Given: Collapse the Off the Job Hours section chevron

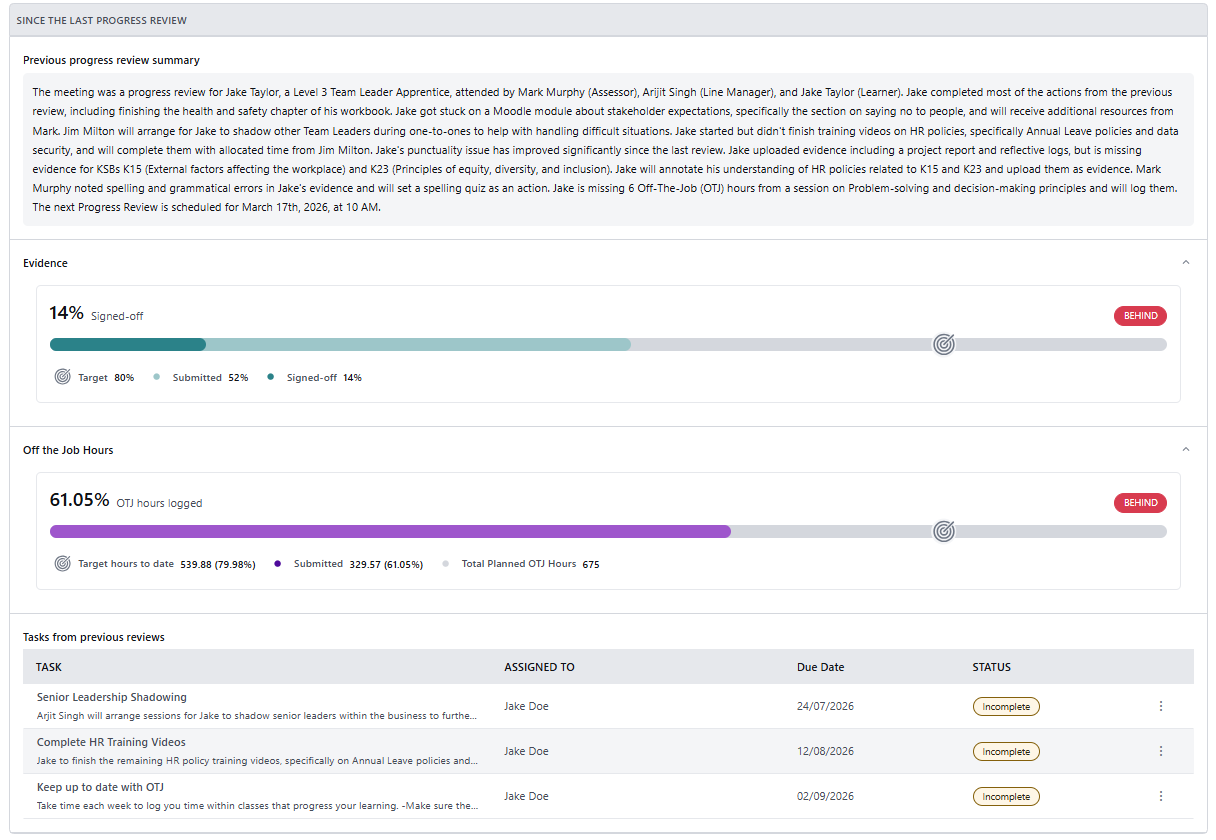Looking at the screenshot, I should (x=1186, y=450).
